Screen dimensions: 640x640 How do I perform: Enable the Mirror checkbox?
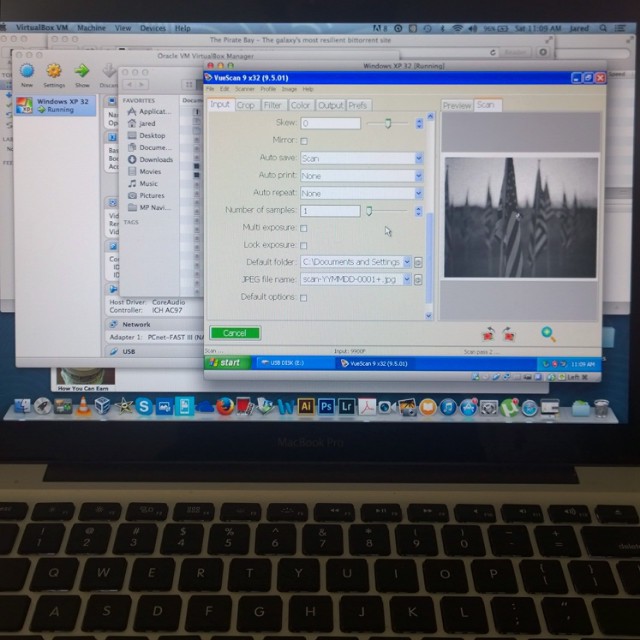coord(304,141)
